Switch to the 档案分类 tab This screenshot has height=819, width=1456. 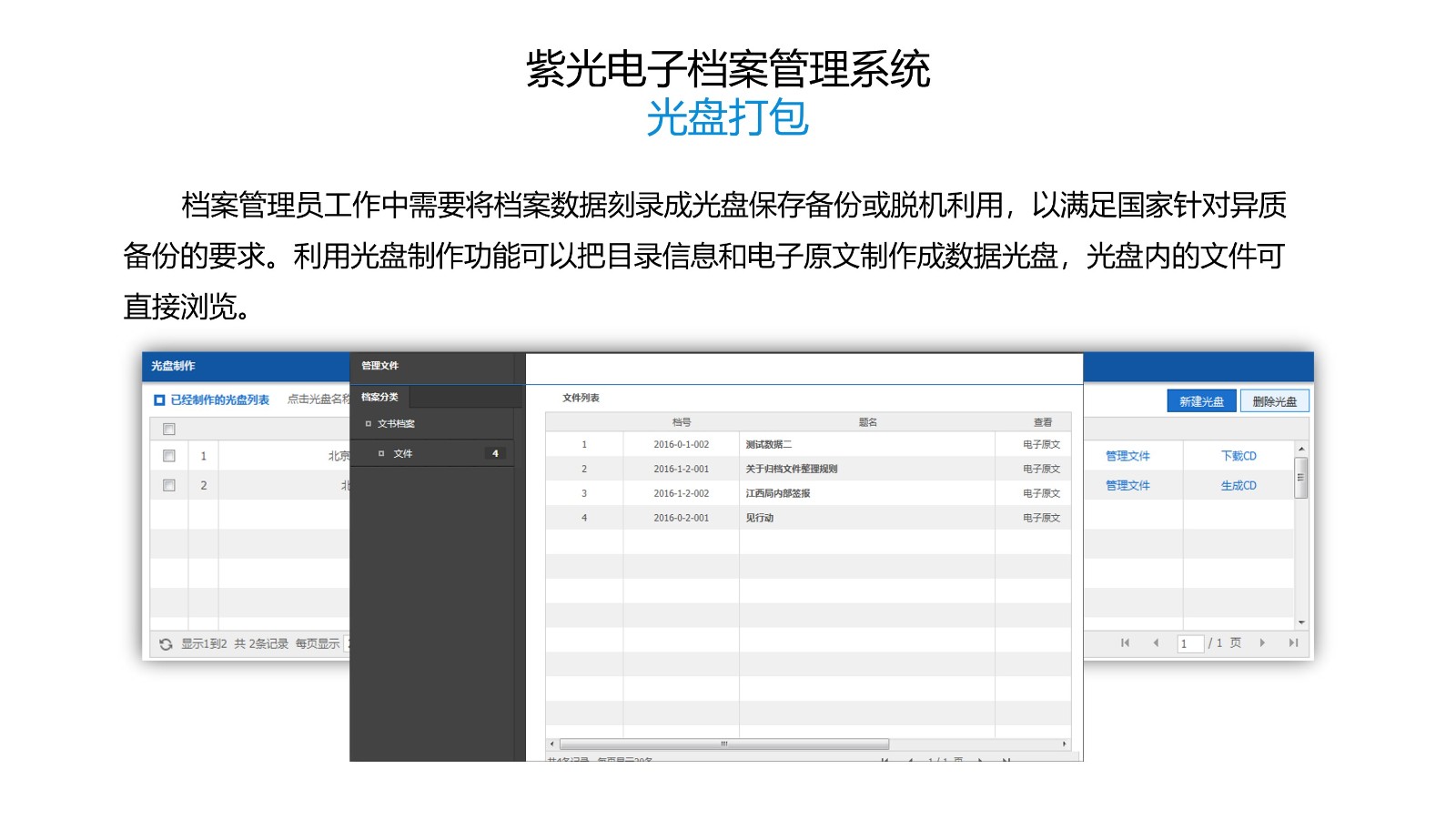pos(379,398)
